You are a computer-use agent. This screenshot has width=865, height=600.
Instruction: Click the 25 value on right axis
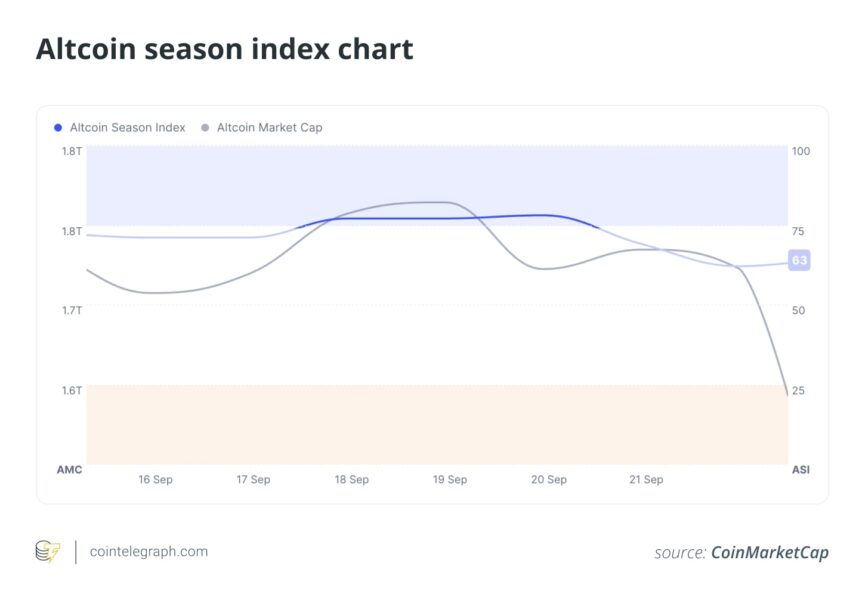click(798, 390)
